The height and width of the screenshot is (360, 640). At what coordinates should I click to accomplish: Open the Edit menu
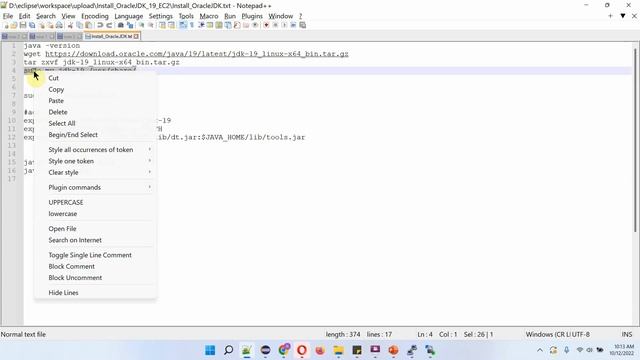[24, 16]
